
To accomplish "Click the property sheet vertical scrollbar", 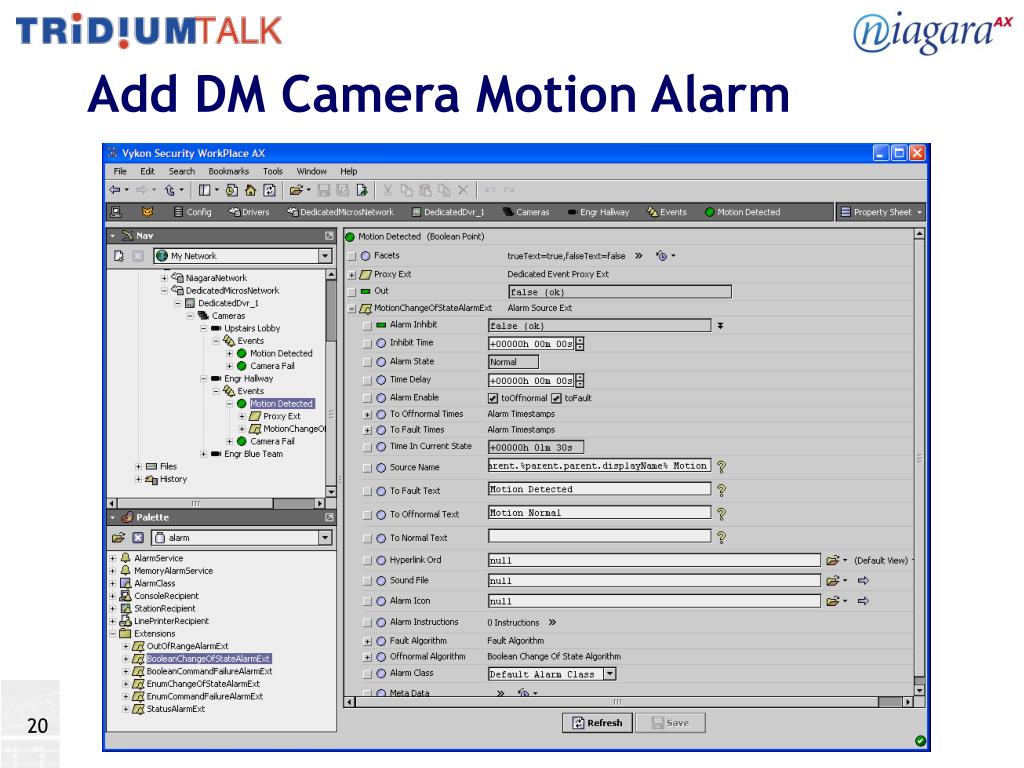I will tap(919, 461).
